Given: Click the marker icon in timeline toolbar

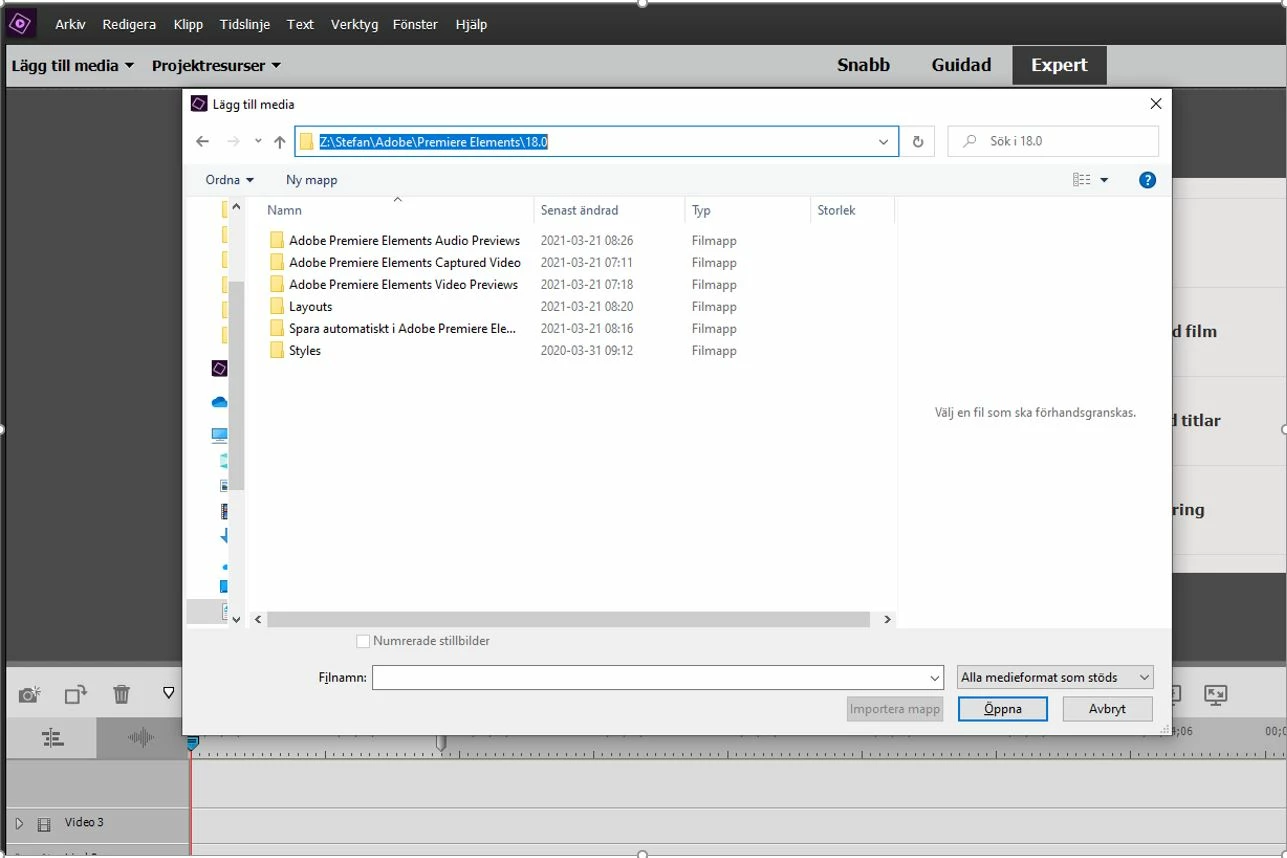Looking at the screenshot, I should [x=169, y=692].
